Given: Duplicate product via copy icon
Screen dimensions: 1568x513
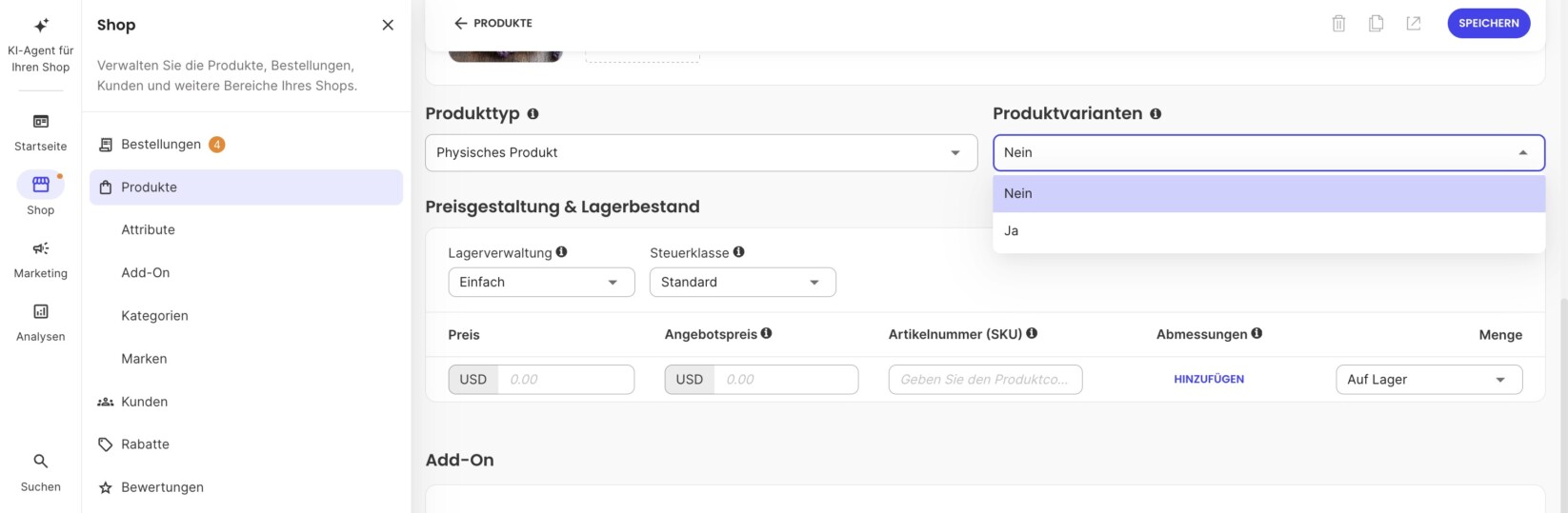Looking at the screenshot, I should click(1377, 23).
